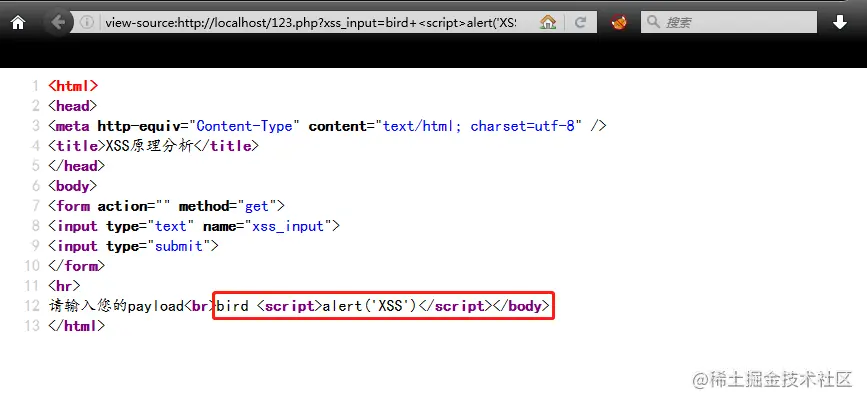Click line number 12
Viewport: 867px width, 404px height.
click(32, 306)
